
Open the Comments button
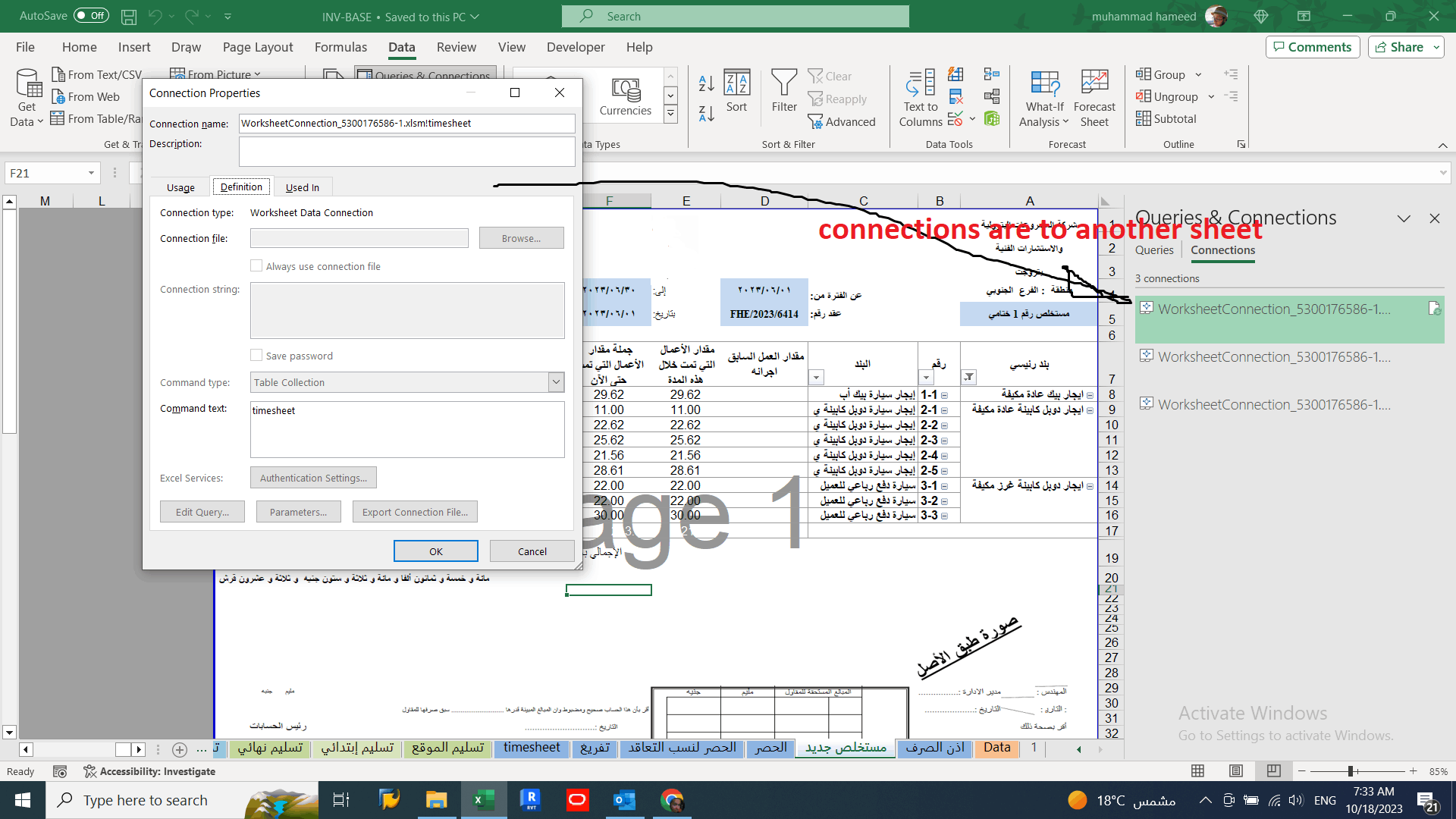(1313, 47)
